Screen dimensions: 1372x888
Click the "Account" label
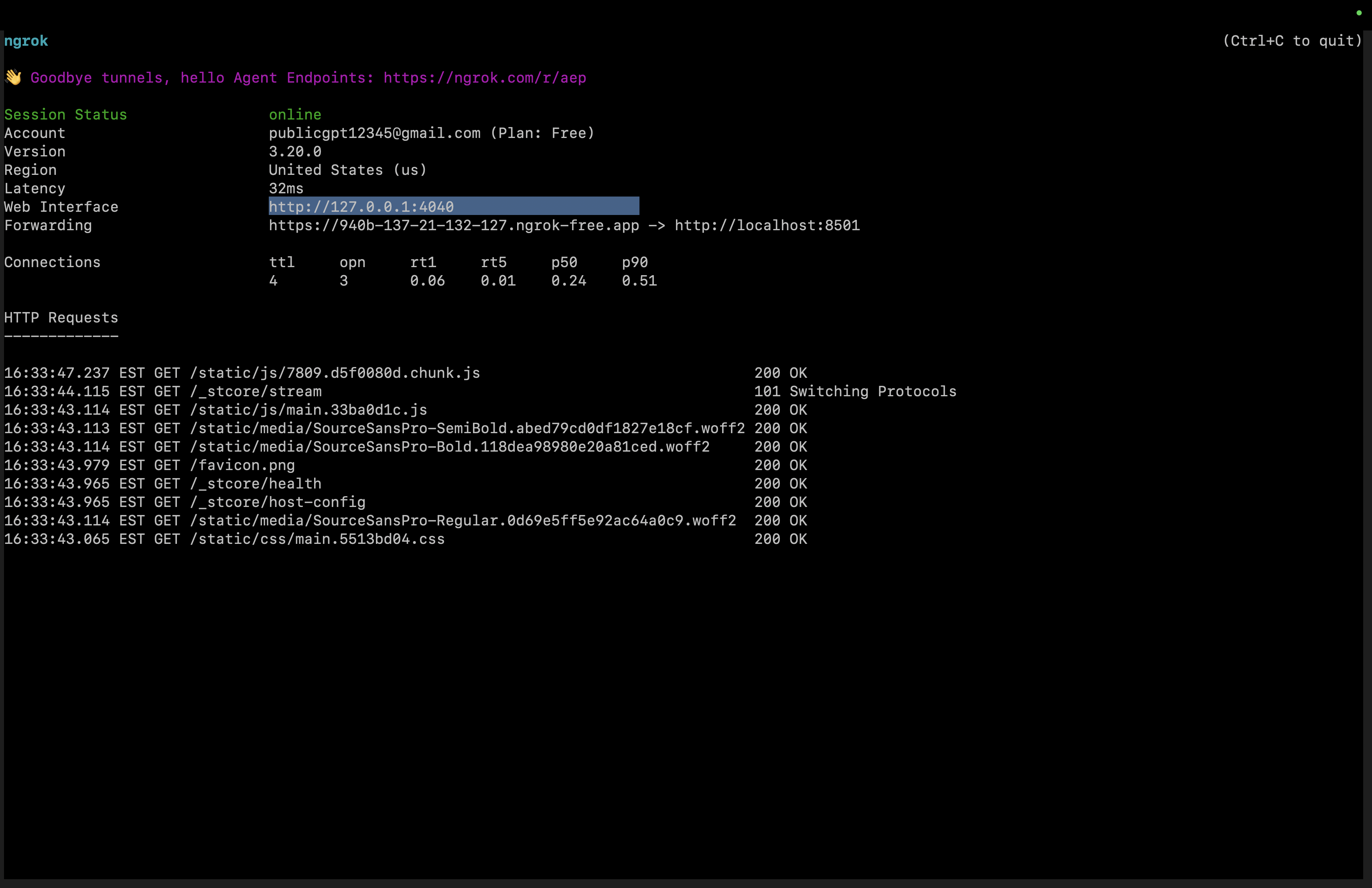pyautogui.click(x=35, y=133)
